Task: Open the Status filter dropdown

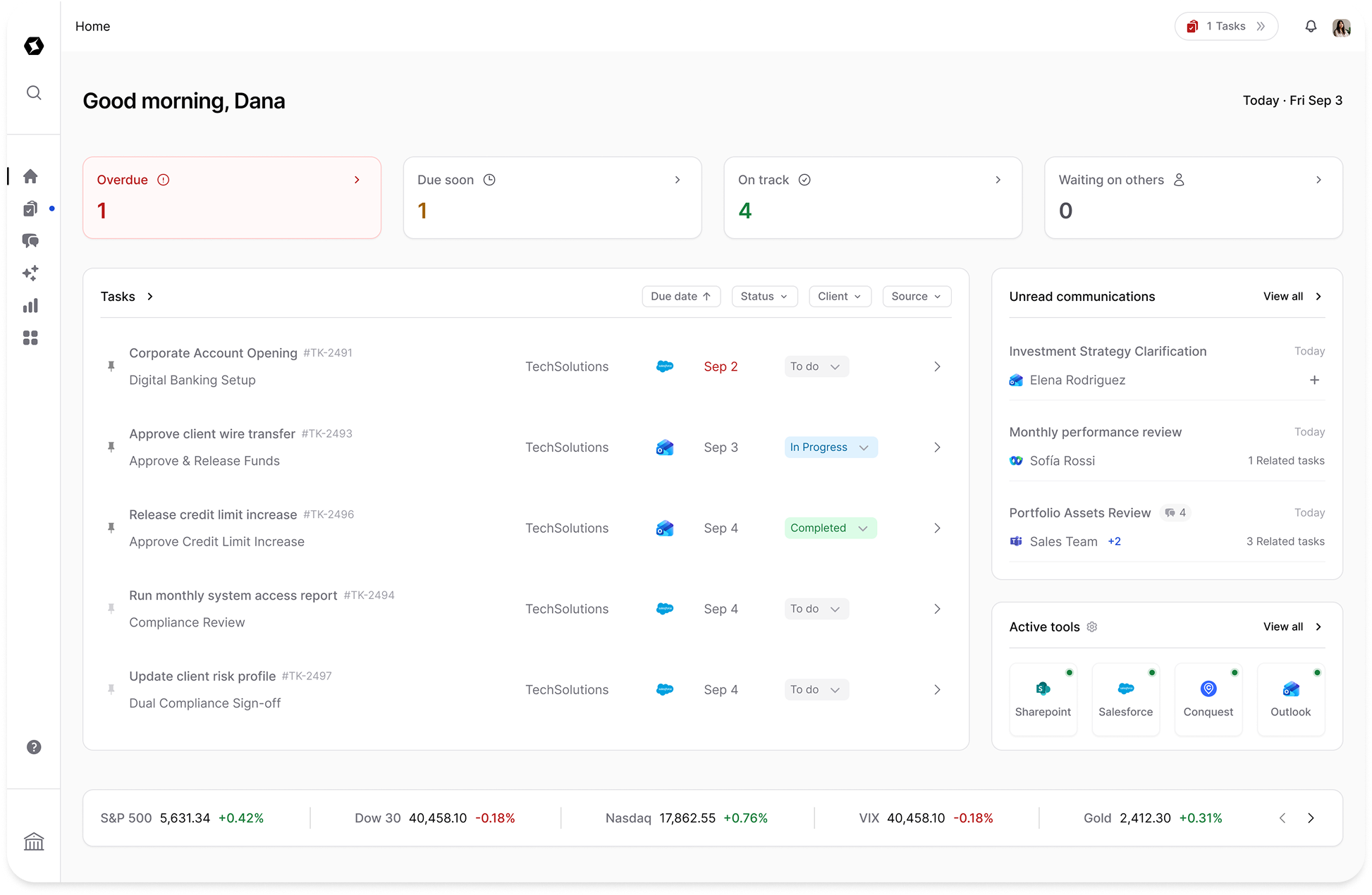Action: tap(764, 296)
